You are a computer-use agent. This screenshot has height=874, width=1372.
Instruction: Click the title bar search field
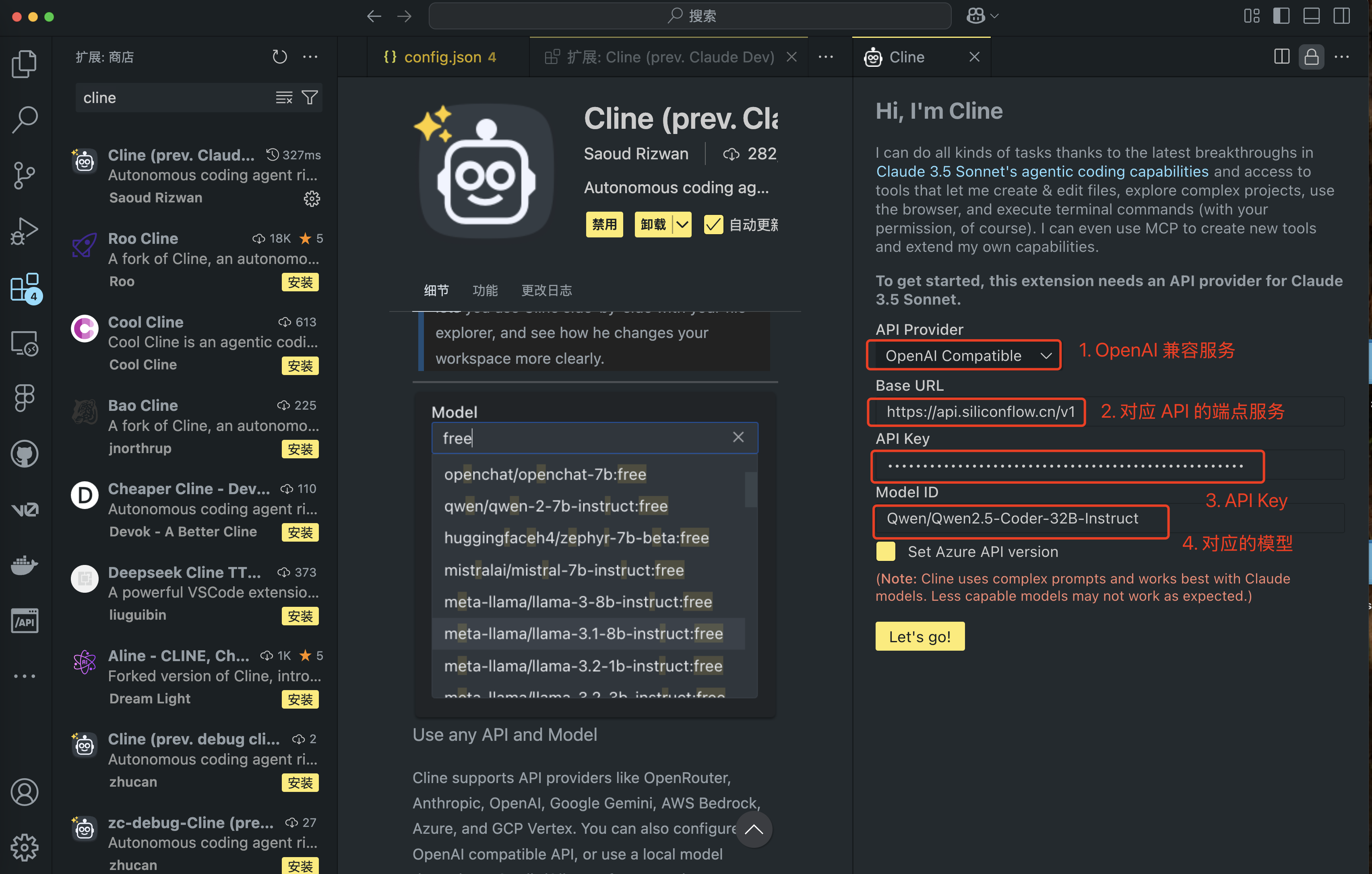tap(690, 16)
